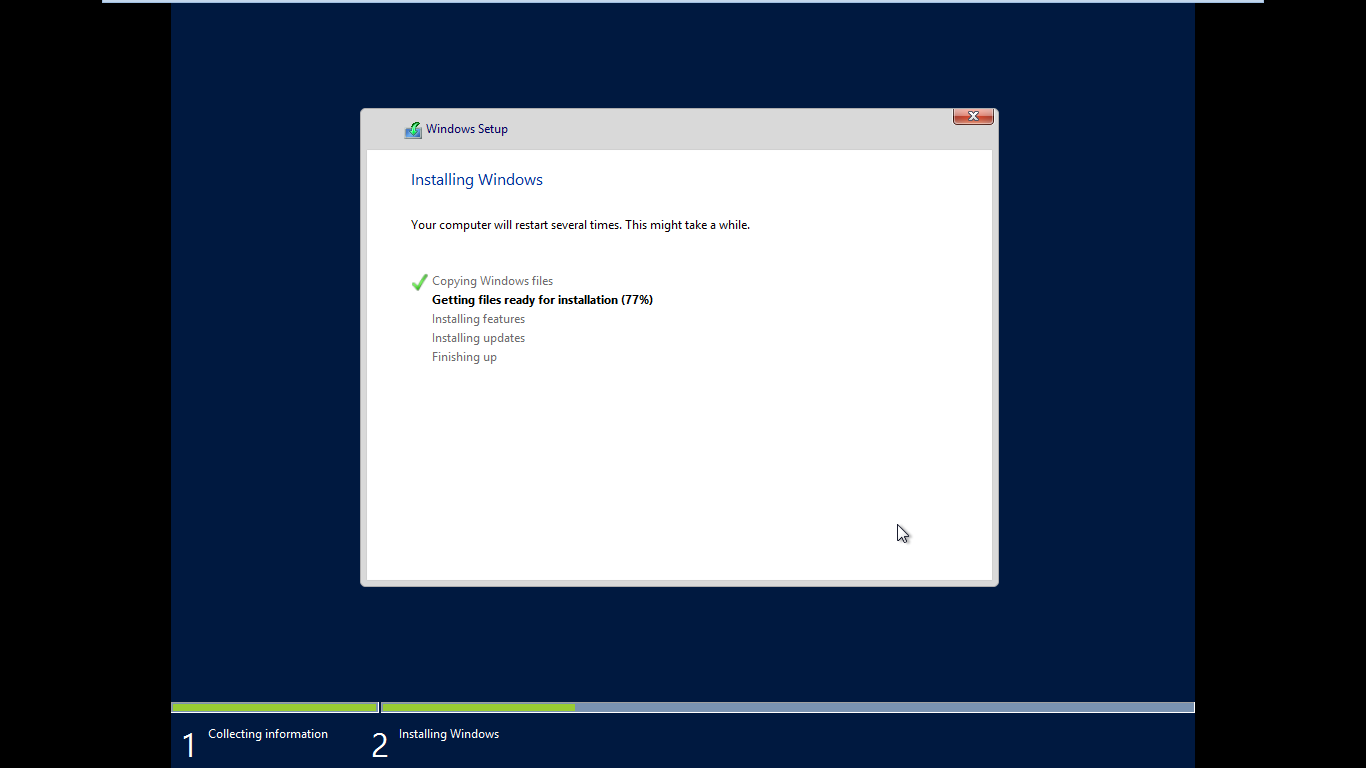1366x768 pixels.
Task: Click the 77 percent progress status line
Action: click(x=541, y=299)
